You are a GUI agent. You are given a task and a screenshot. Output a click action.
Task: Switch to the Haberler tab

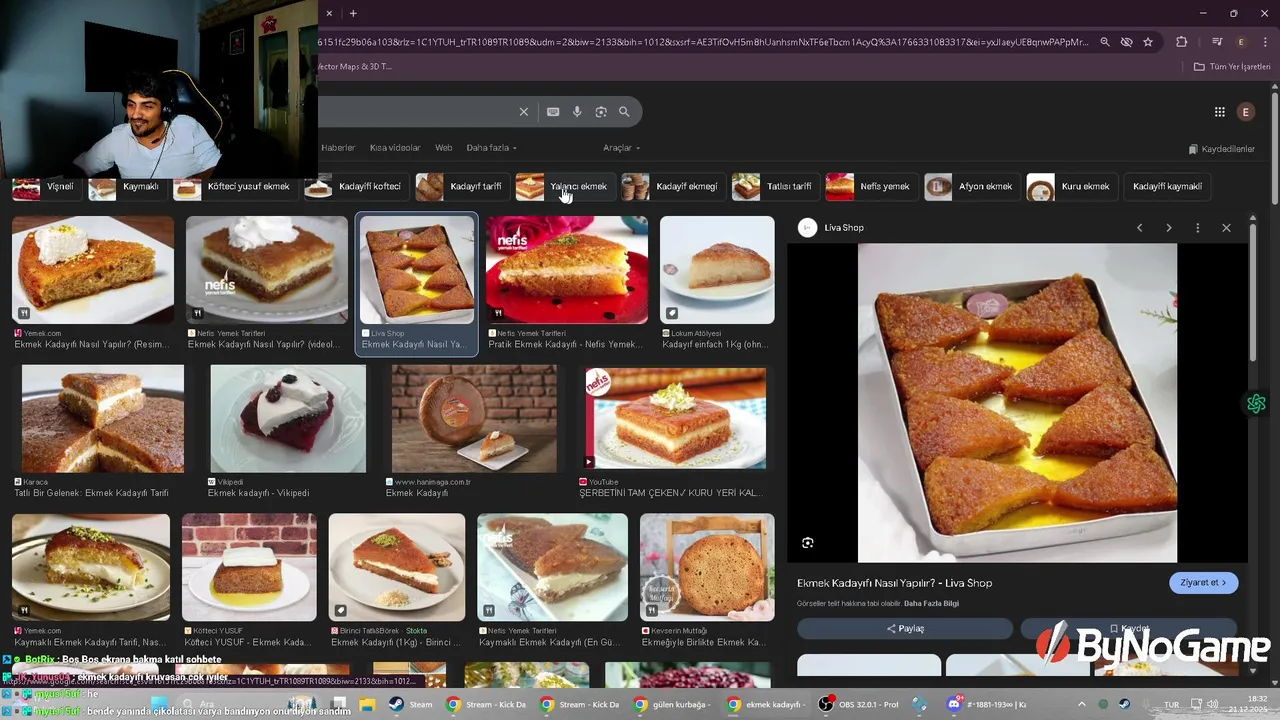338,148
